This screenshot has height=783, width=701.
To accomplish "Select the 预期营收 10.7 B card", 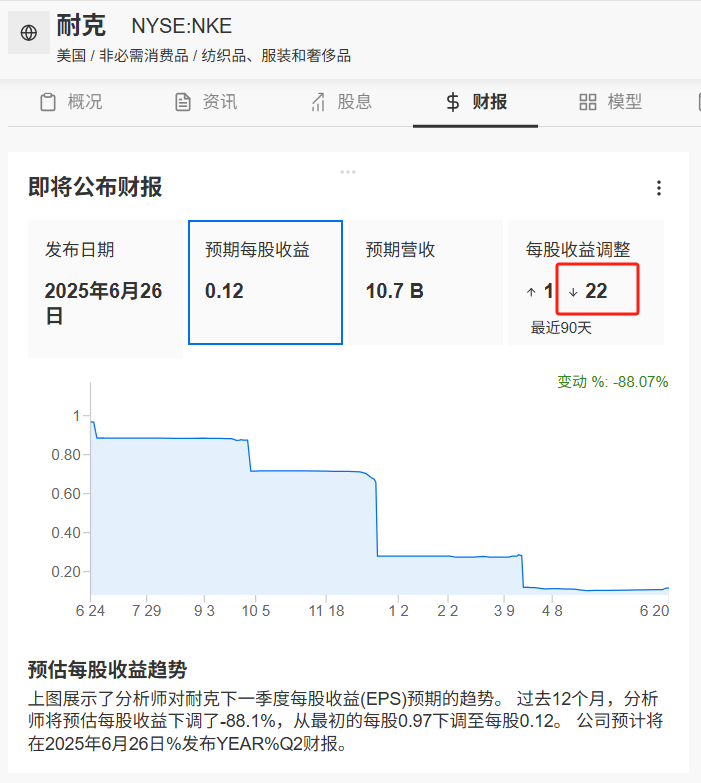I will [426, 282].
